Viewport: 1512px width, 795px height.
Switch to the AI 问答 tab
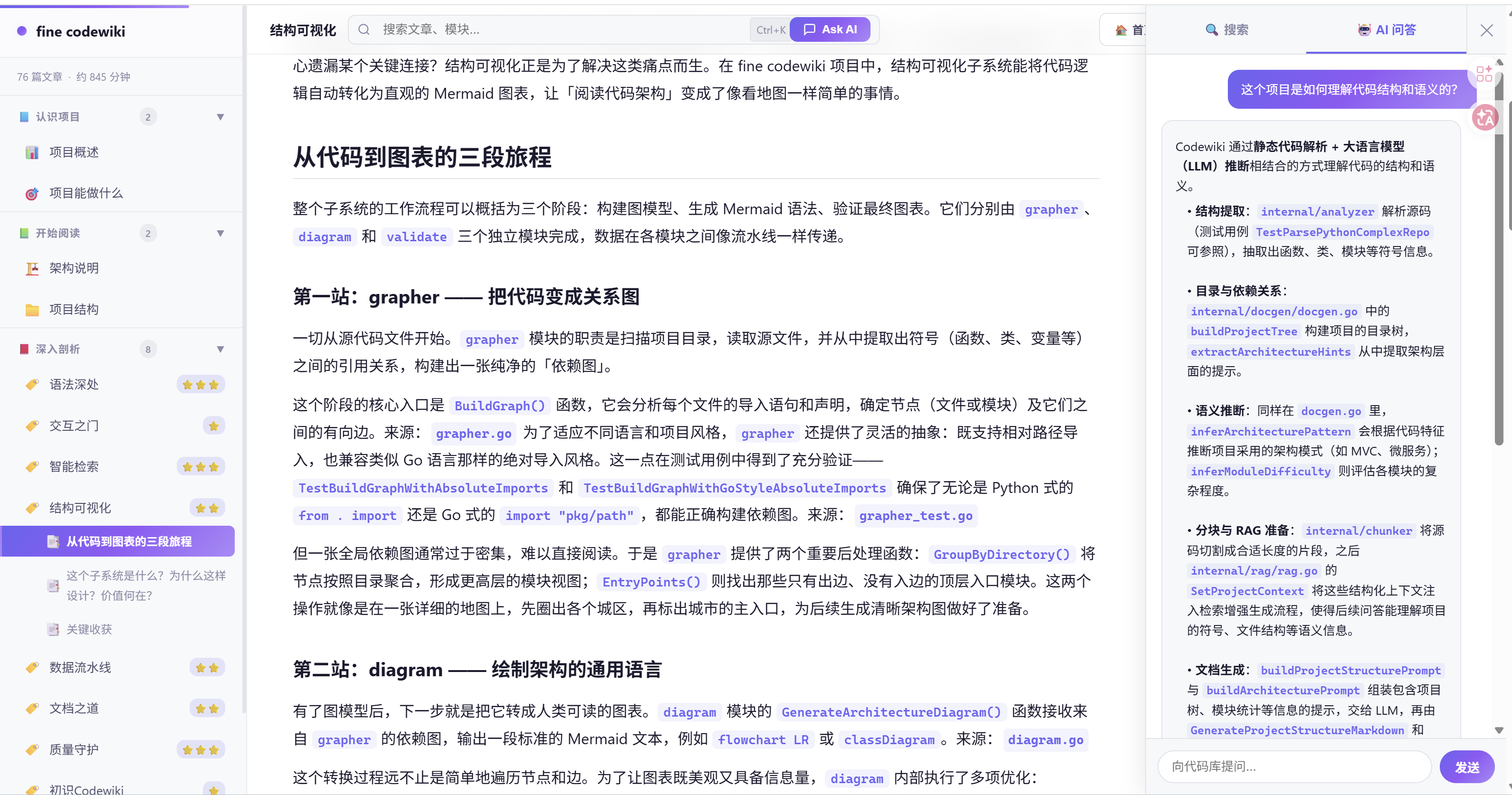[1387, 29]
